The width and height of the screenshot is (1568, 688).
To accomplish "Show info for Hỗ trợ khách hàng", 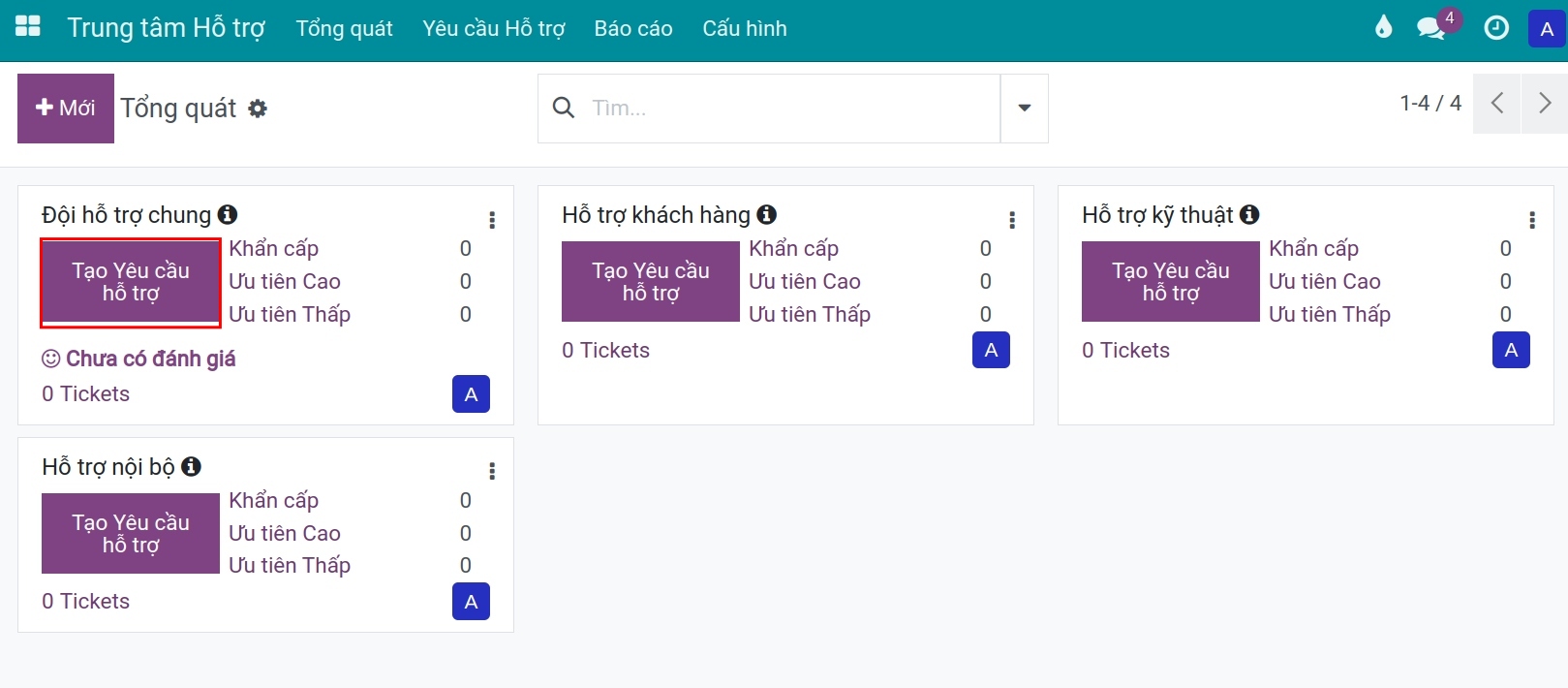I will (x=767, y=214).
